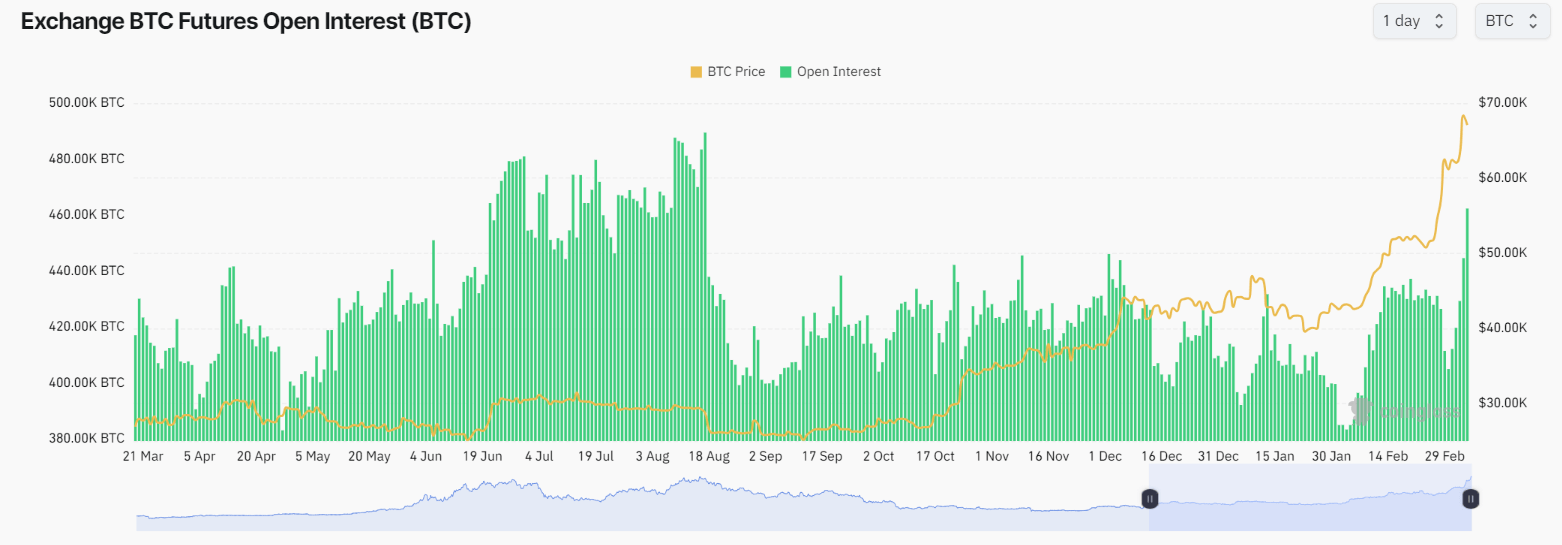Screen dimensions: 1562x545
Task: Click the 380.00K BTC axis label
Action: click(x=86, y=439)
